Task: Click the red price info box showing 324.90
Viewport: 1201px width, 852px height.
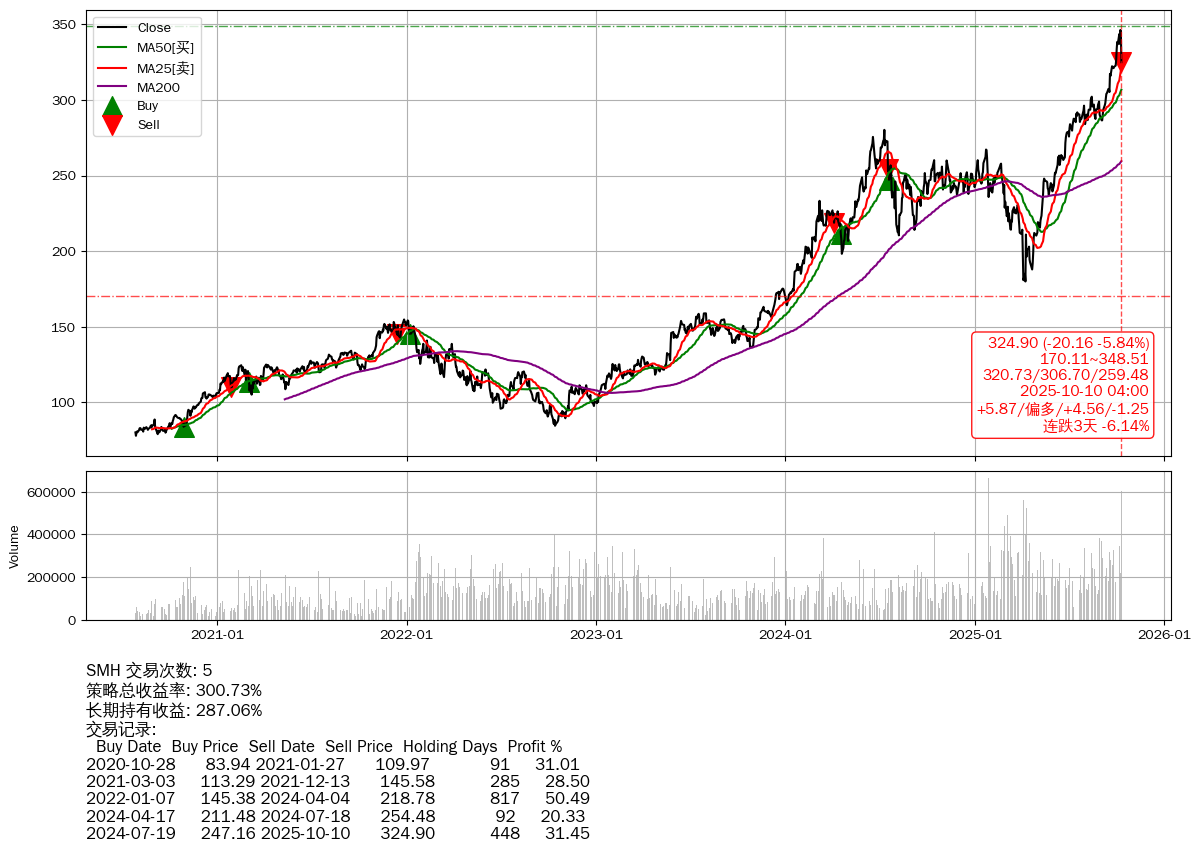Action: pos(1062,384)
